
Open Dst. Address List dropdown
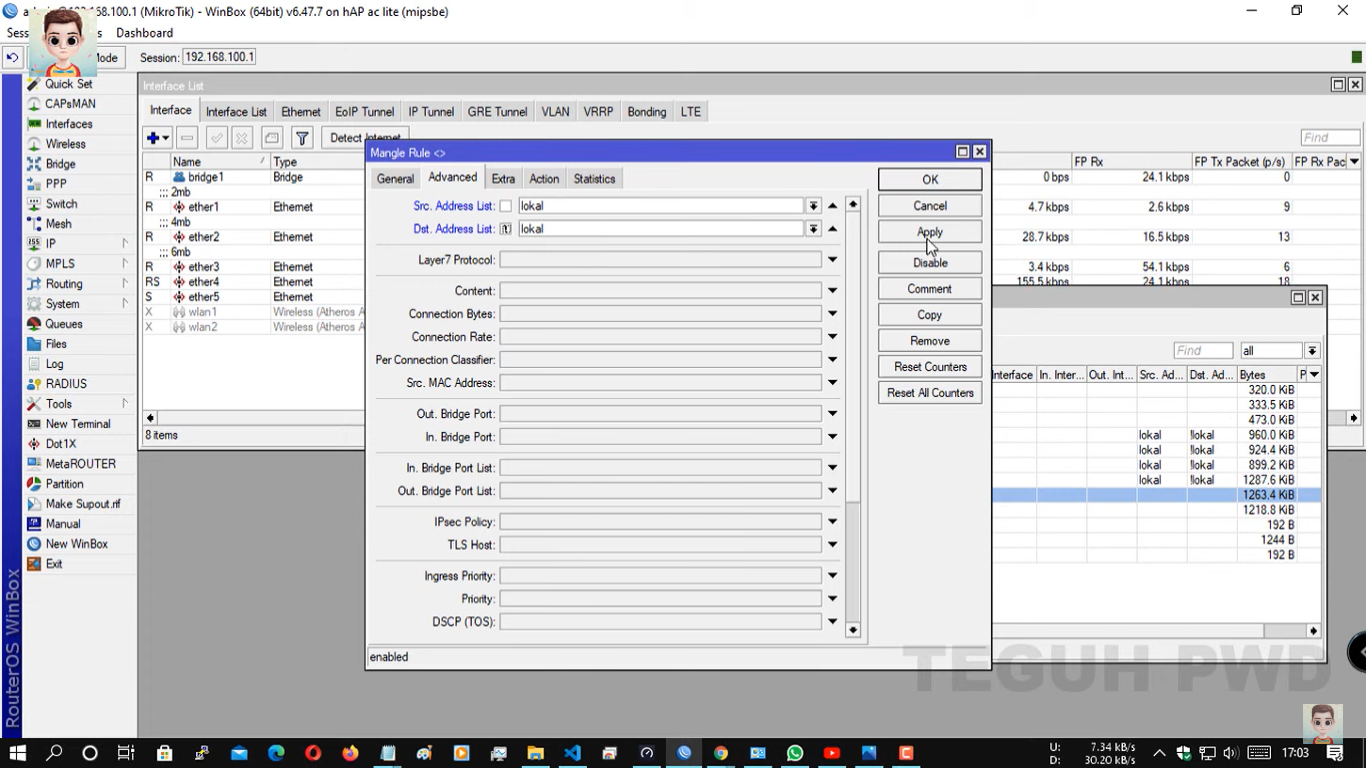pyautogui.click(x=814, y=229)
